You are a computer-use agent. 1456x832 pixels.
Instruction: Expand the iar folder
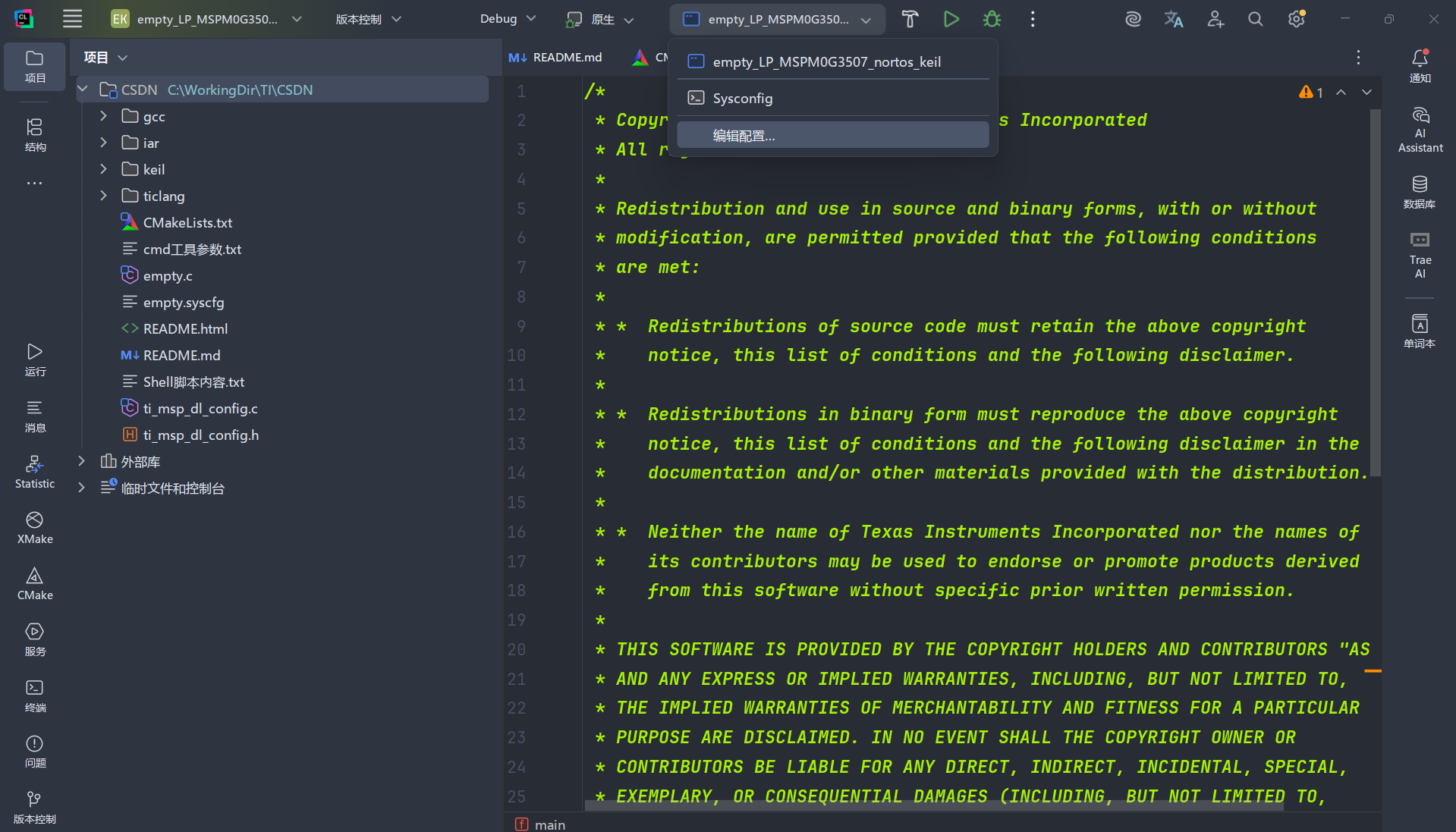[x=104, y=143]
